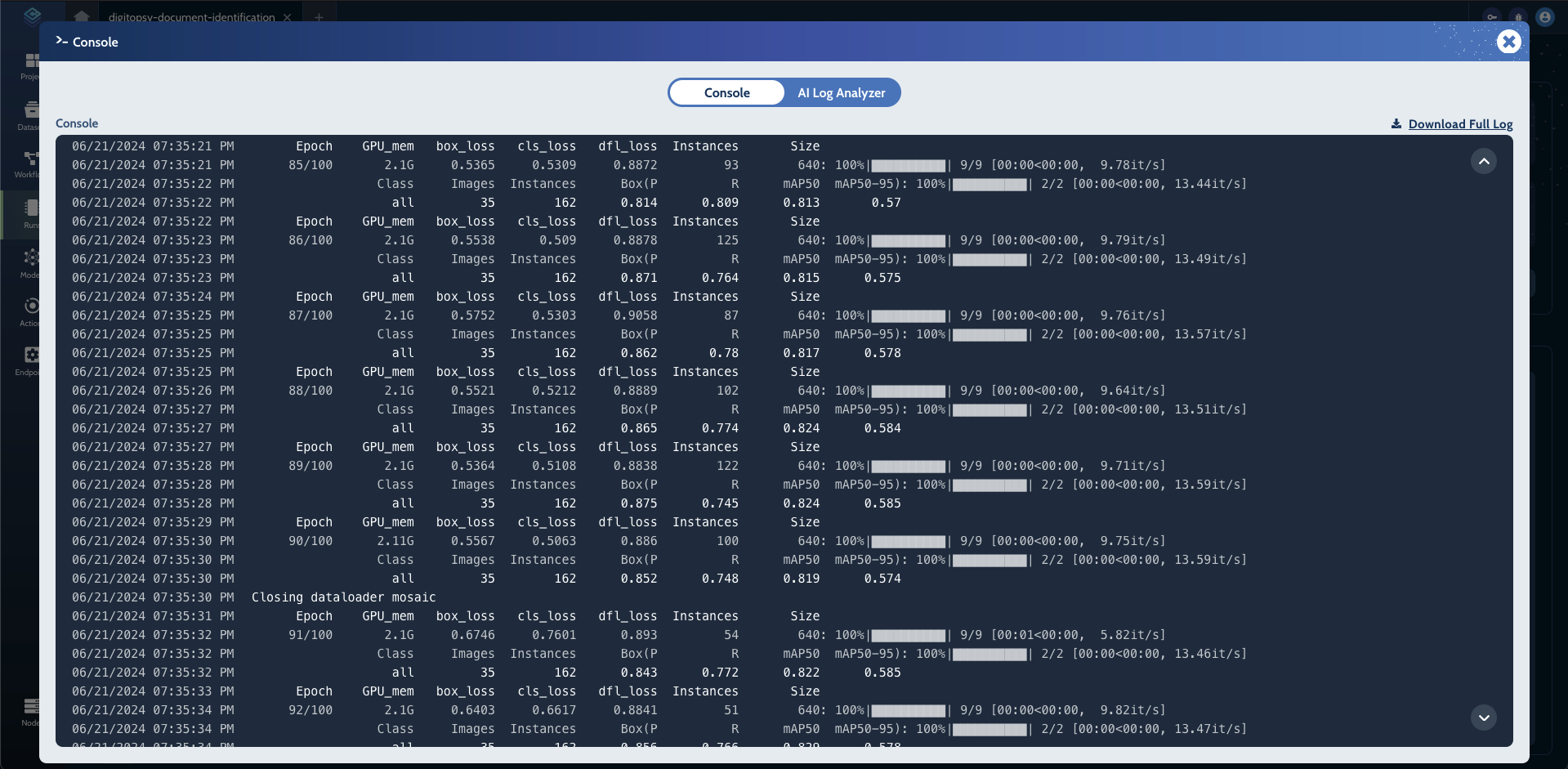
Task: Close the digitopsy-document-identification tab
Action: pyautogui.click(x=287, y=17)
